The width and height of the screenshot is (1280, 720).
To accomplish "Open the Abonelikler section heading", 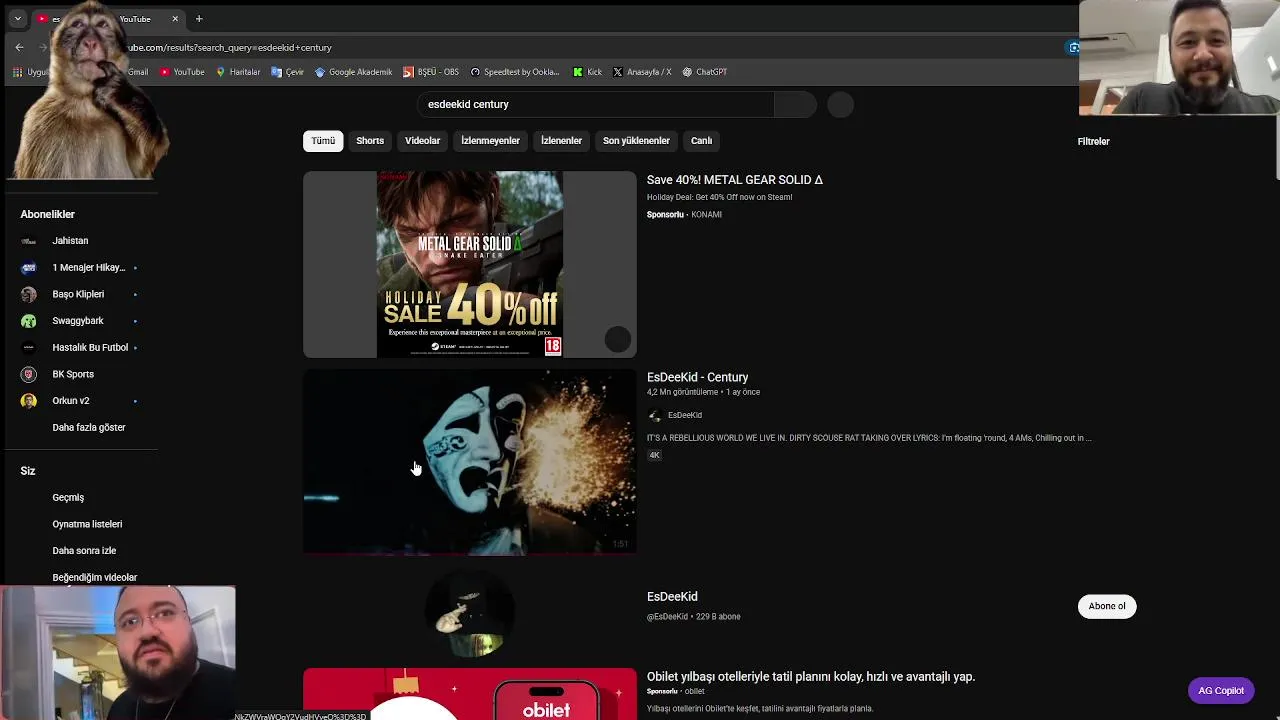I will tap(47, 214).
